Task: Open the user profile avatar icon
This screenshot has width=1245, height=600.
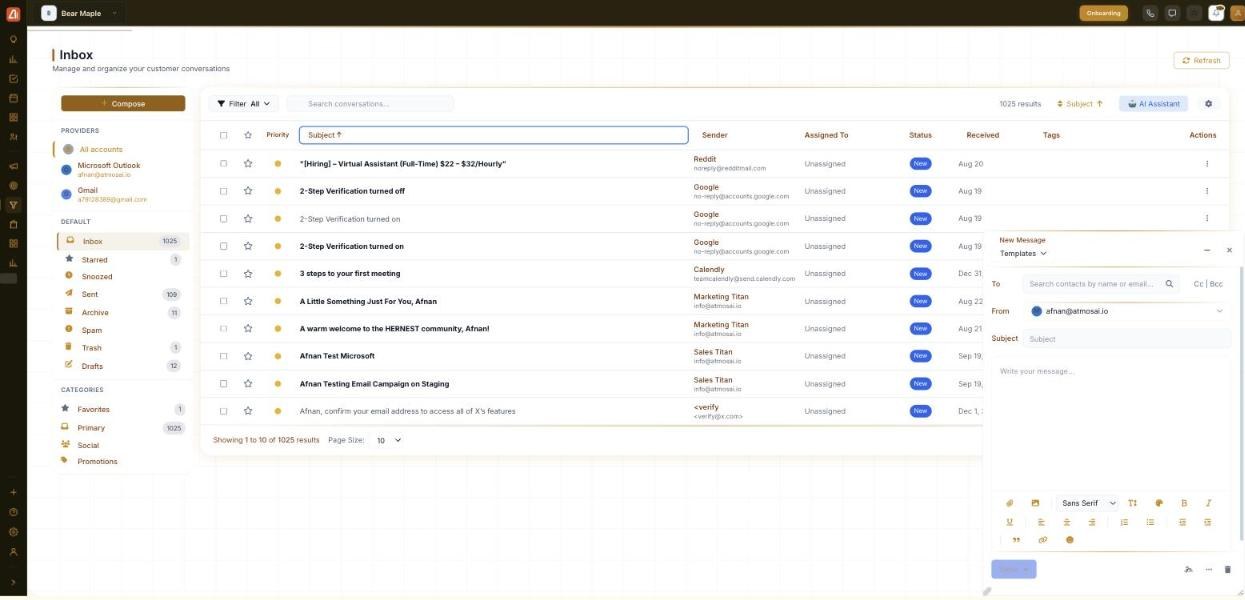Action: point(1236,13)
